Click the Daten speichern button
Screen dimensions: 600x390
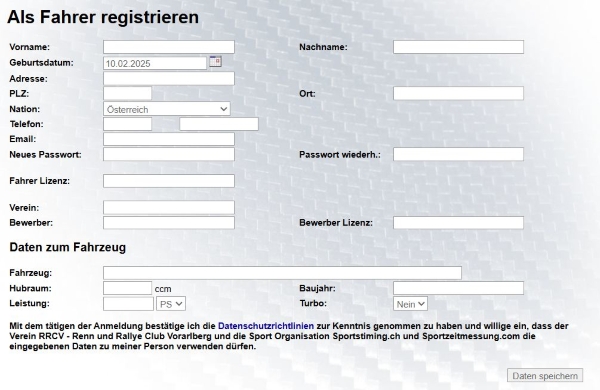(x=545, y=375)
